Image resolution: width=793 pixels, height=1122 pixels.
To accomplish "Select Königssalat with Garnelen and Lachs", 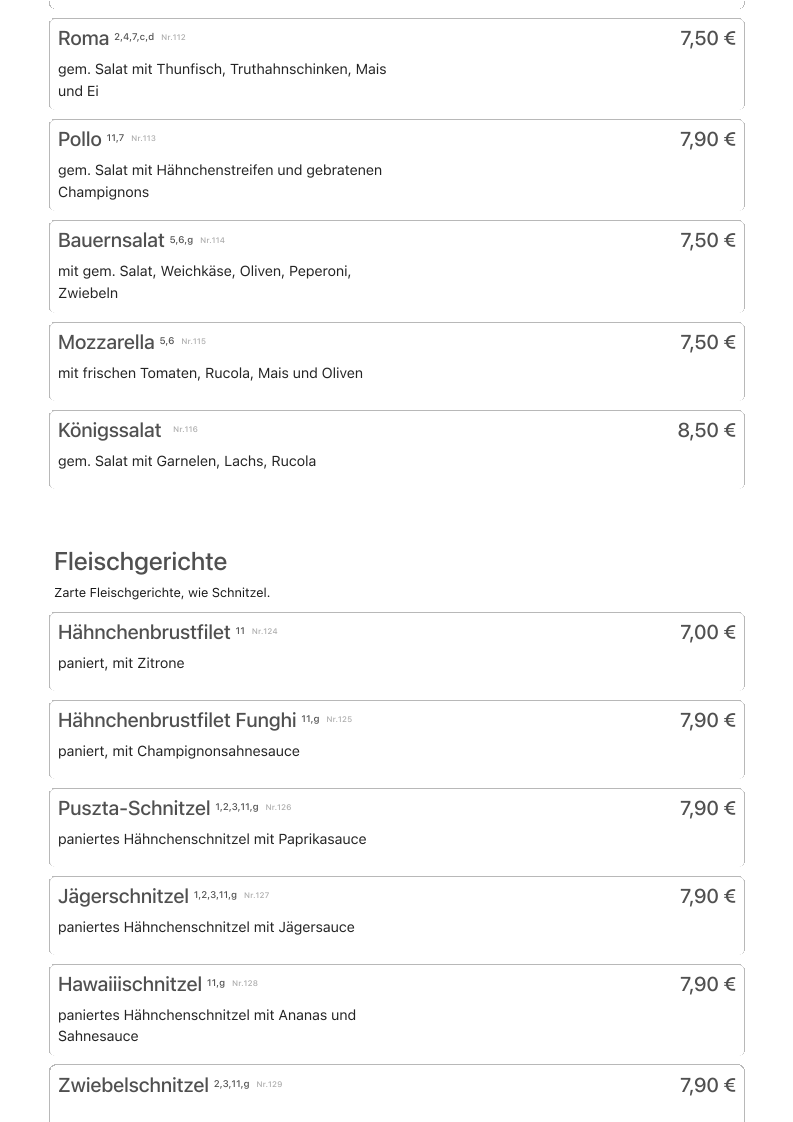I will 110,431.
